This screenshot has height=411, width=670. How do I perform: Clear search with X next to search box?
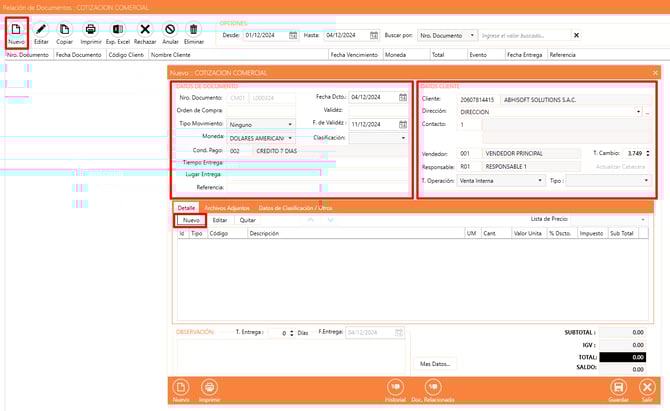(576, 35)
